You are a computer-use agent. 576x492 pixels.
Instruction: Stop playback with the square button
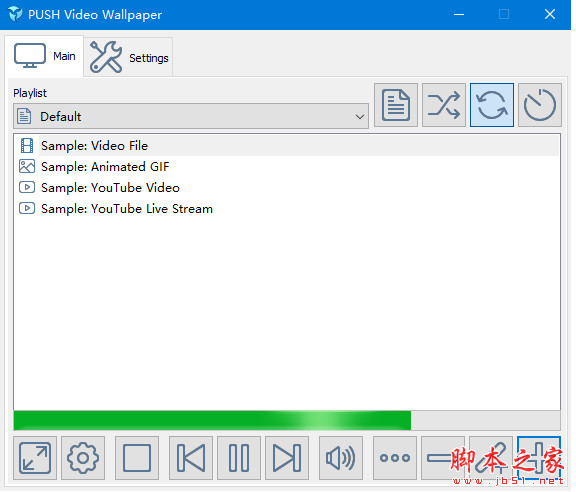[137, 458]
